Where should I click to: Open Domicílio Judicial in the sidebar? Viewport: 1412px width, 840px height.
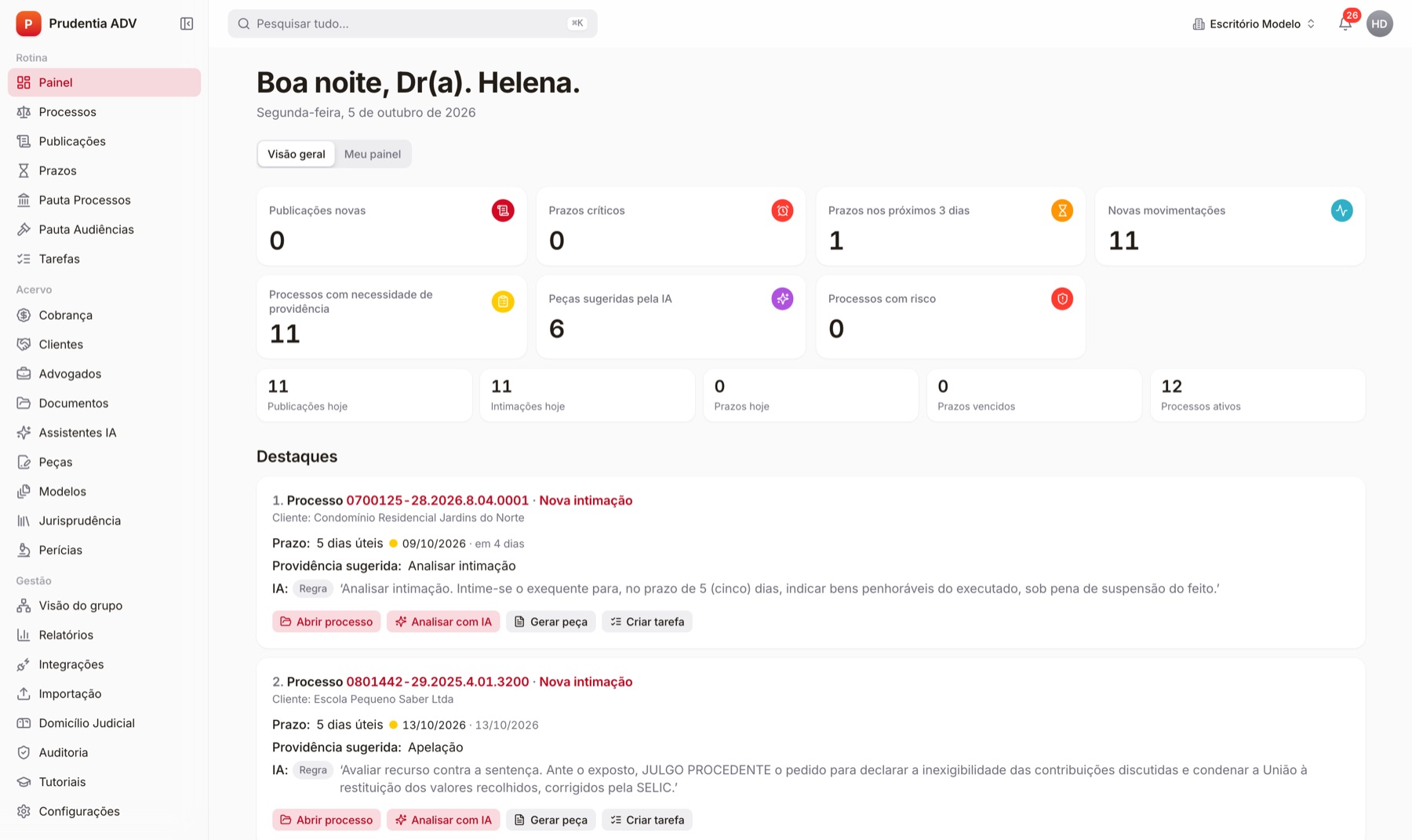point(104,723)
